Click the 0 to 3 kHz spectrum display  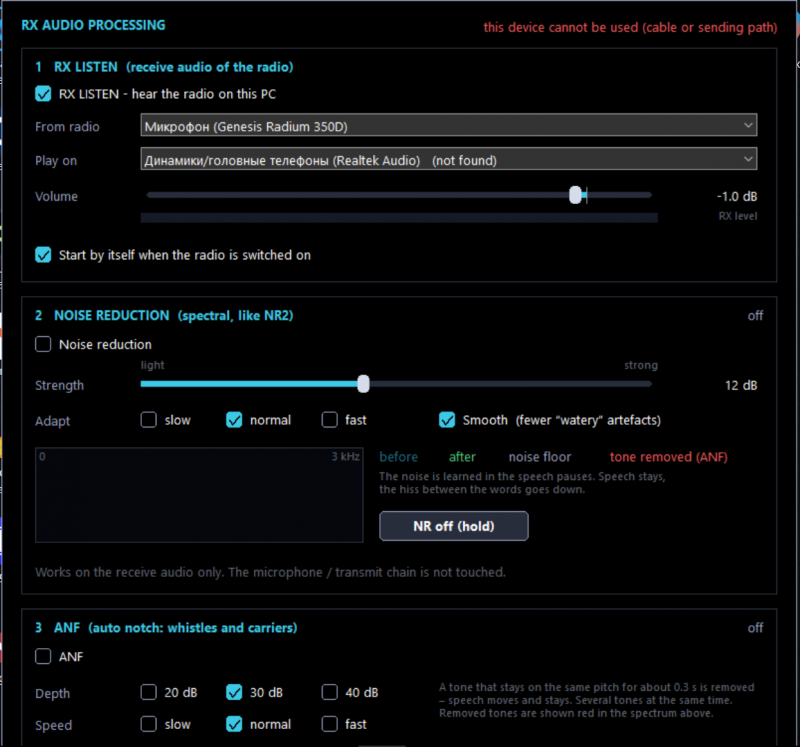pos(199,495)
